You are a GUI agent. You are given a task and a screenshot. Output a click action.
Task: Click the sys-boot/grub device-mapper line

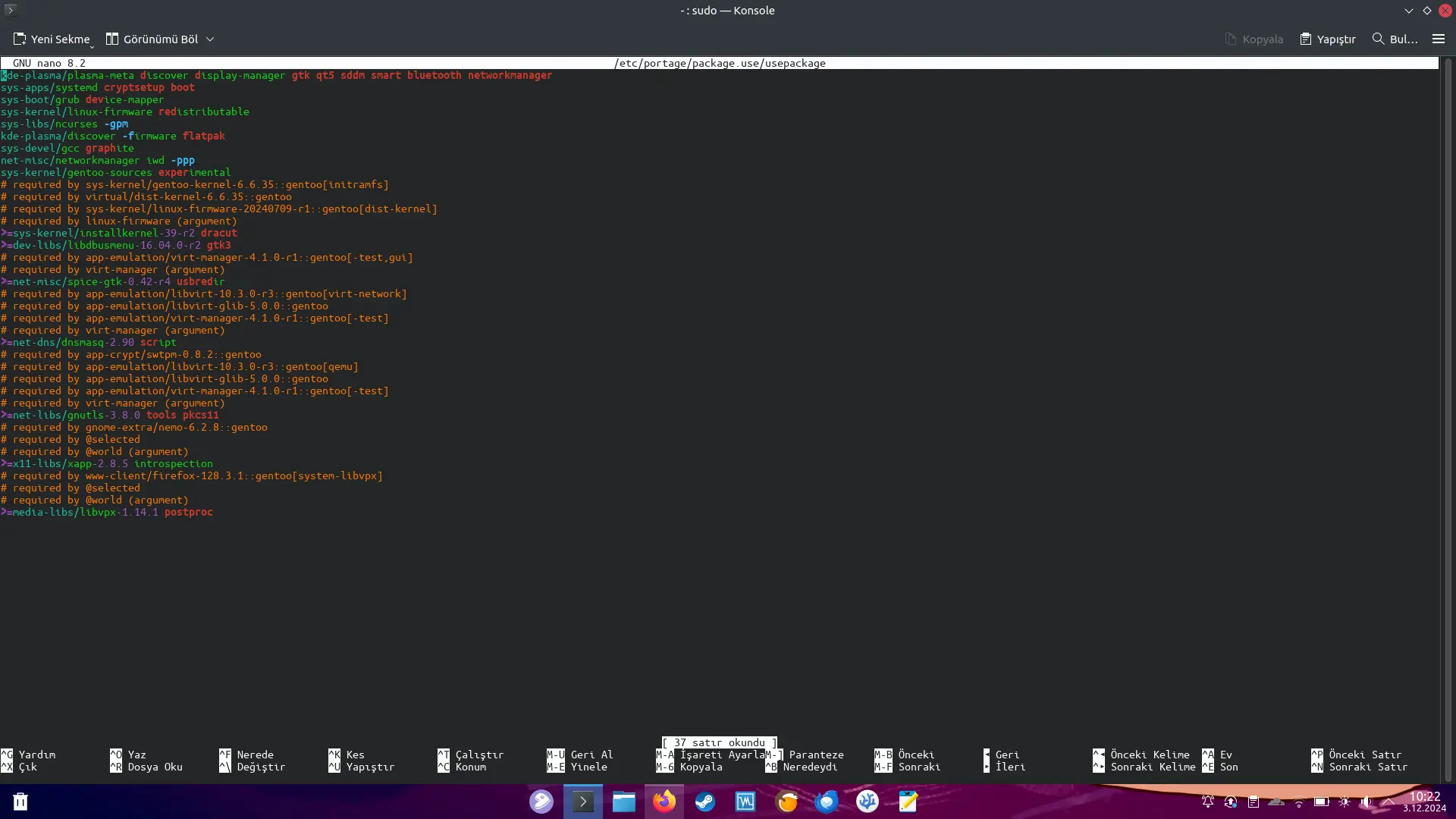click(83, 99)
